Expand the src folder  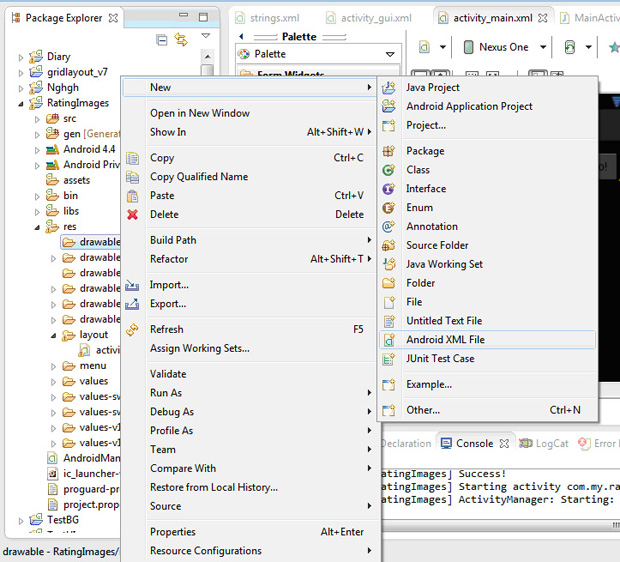pyautogui.click(x=37, y=119)
